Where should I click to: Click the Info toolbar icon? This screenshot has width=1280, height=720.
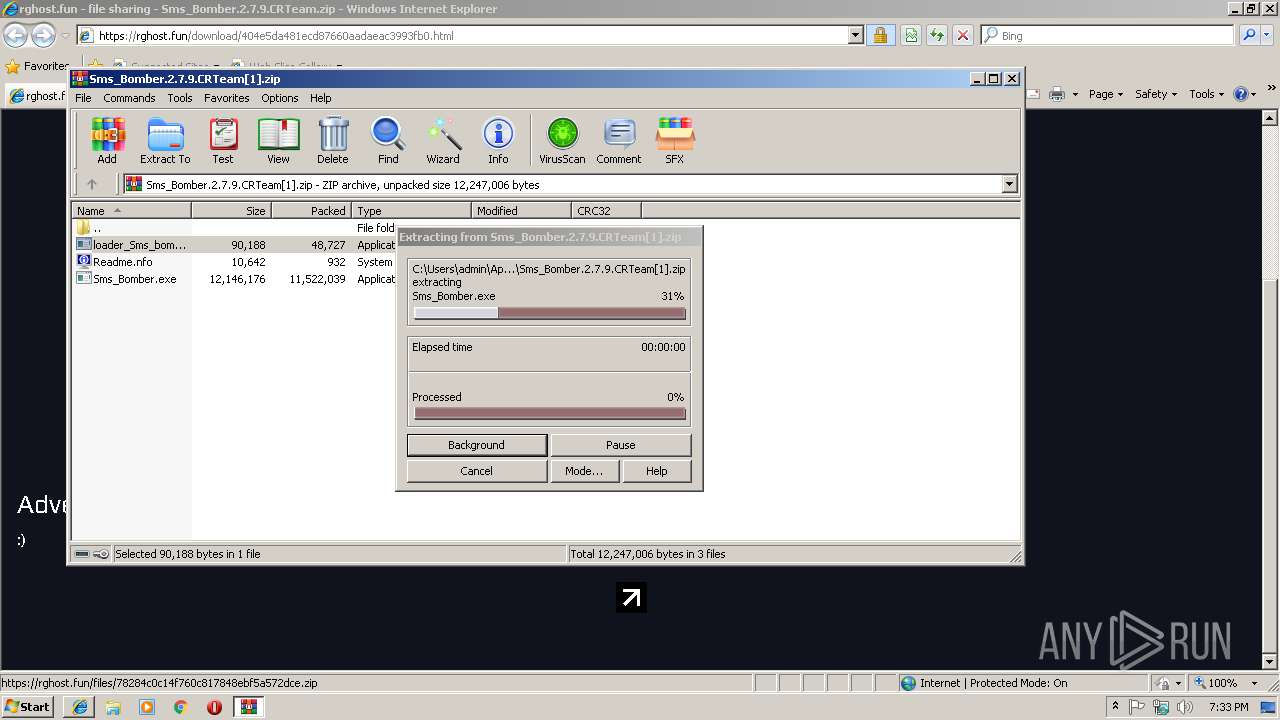pyautogui.click(x=498, y=140)
